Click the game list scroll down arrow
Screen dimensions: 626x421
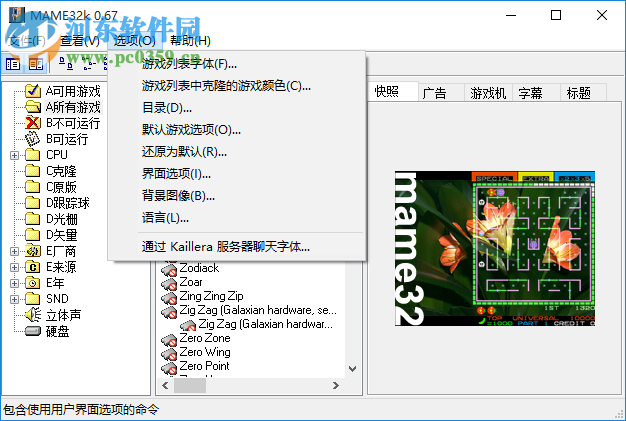[x=353, y=369]
